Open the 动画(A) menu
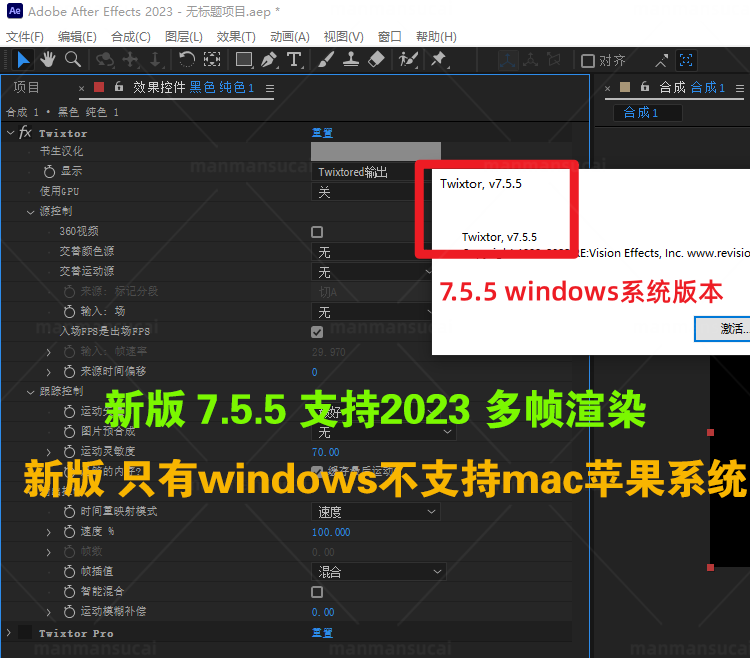Viewport: 750px width, 658px height. (289, 36)
